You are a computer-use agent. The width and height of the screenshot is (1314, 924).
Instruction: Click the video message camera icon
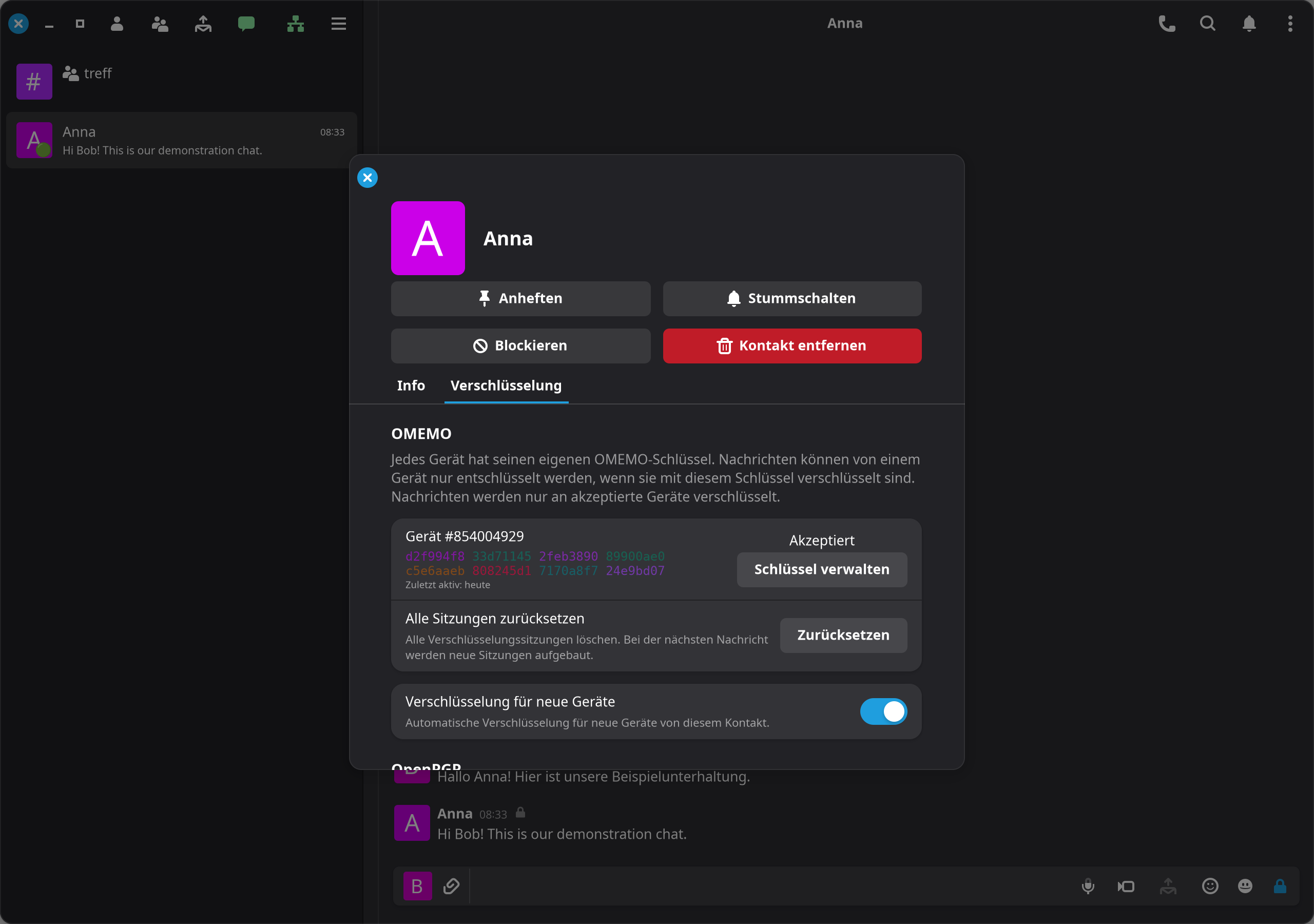point(1126,886)
